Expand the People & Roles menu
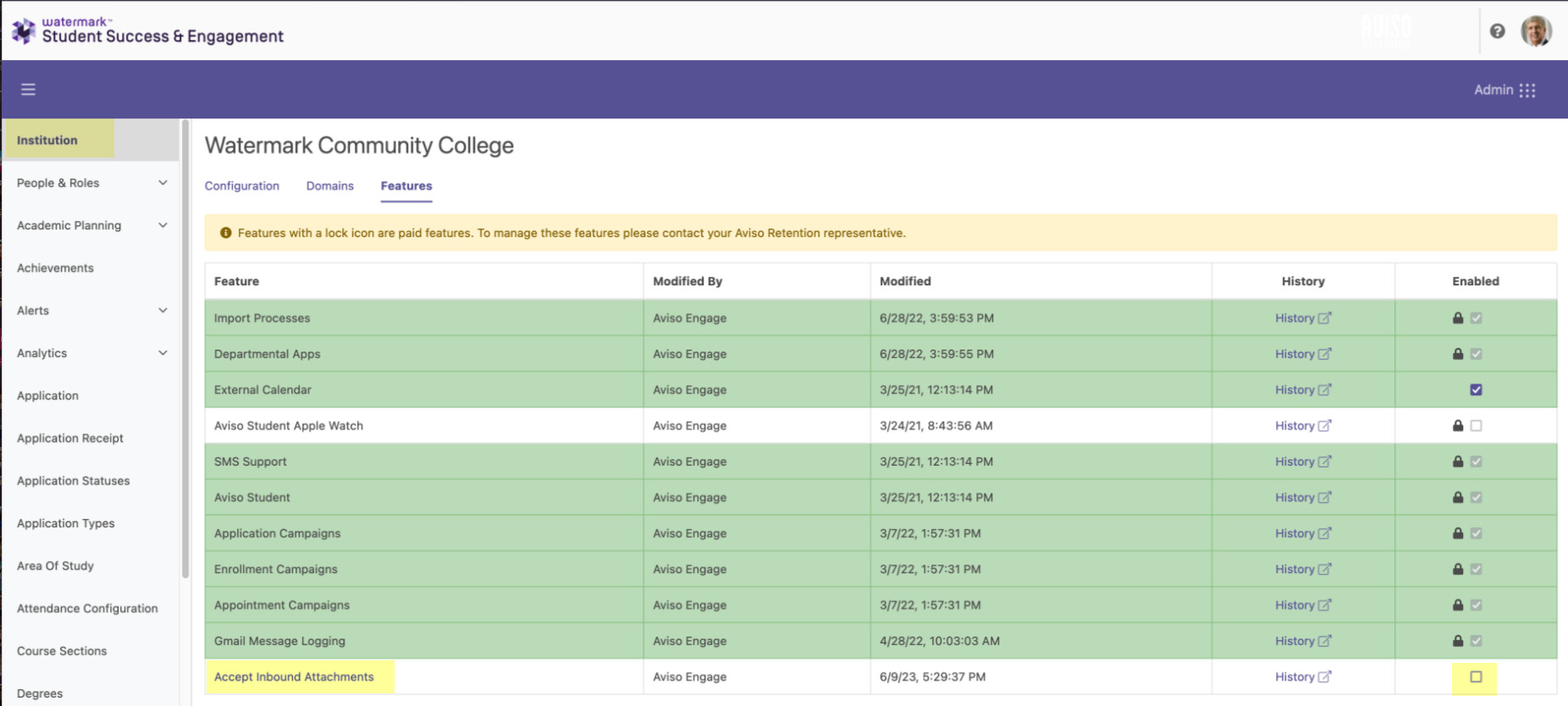This screenshot has height=706, width=1568. tap(91, 183)
